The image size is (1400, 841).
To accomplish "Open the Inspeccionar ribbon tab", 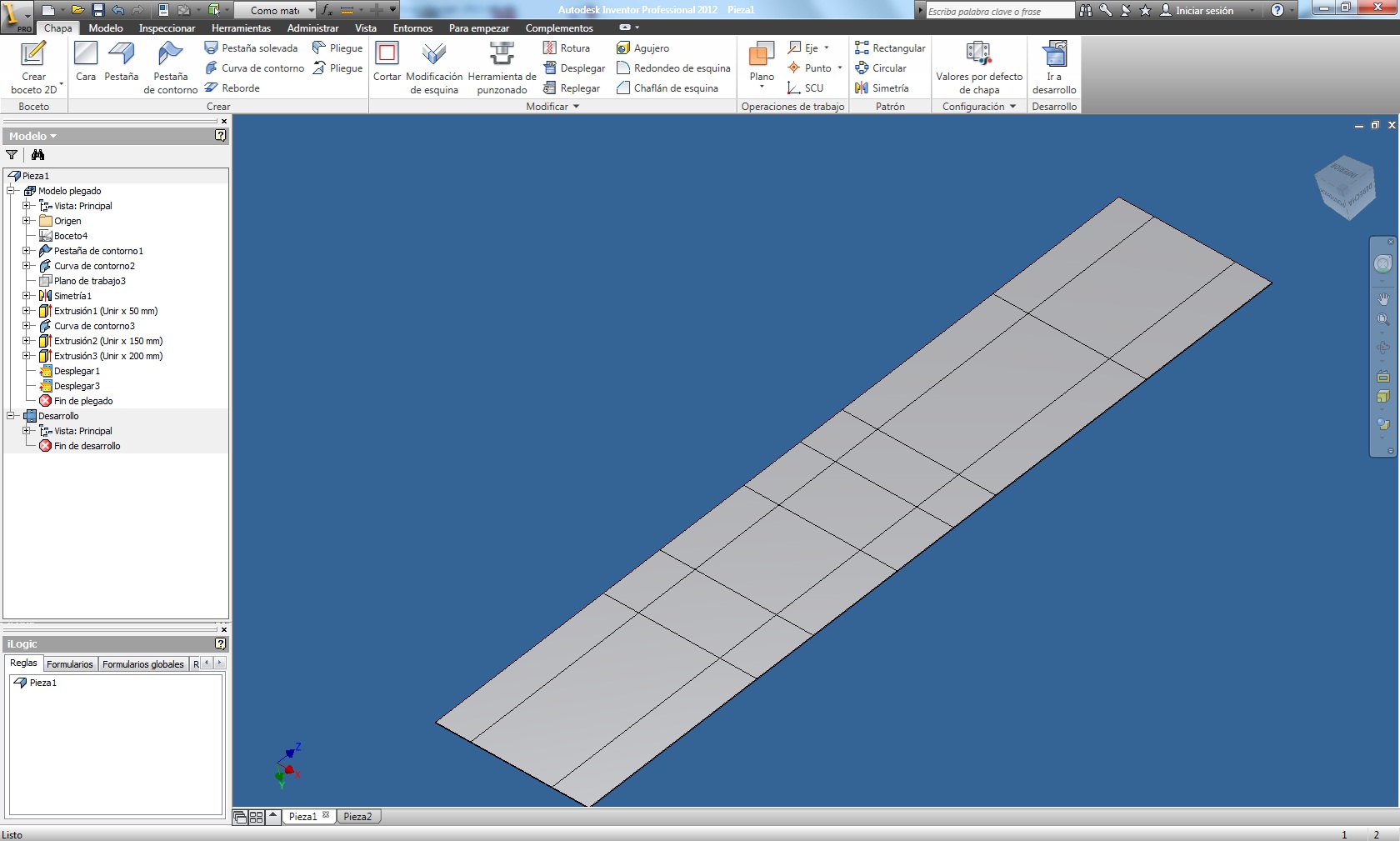I will (x=167, y=28).
